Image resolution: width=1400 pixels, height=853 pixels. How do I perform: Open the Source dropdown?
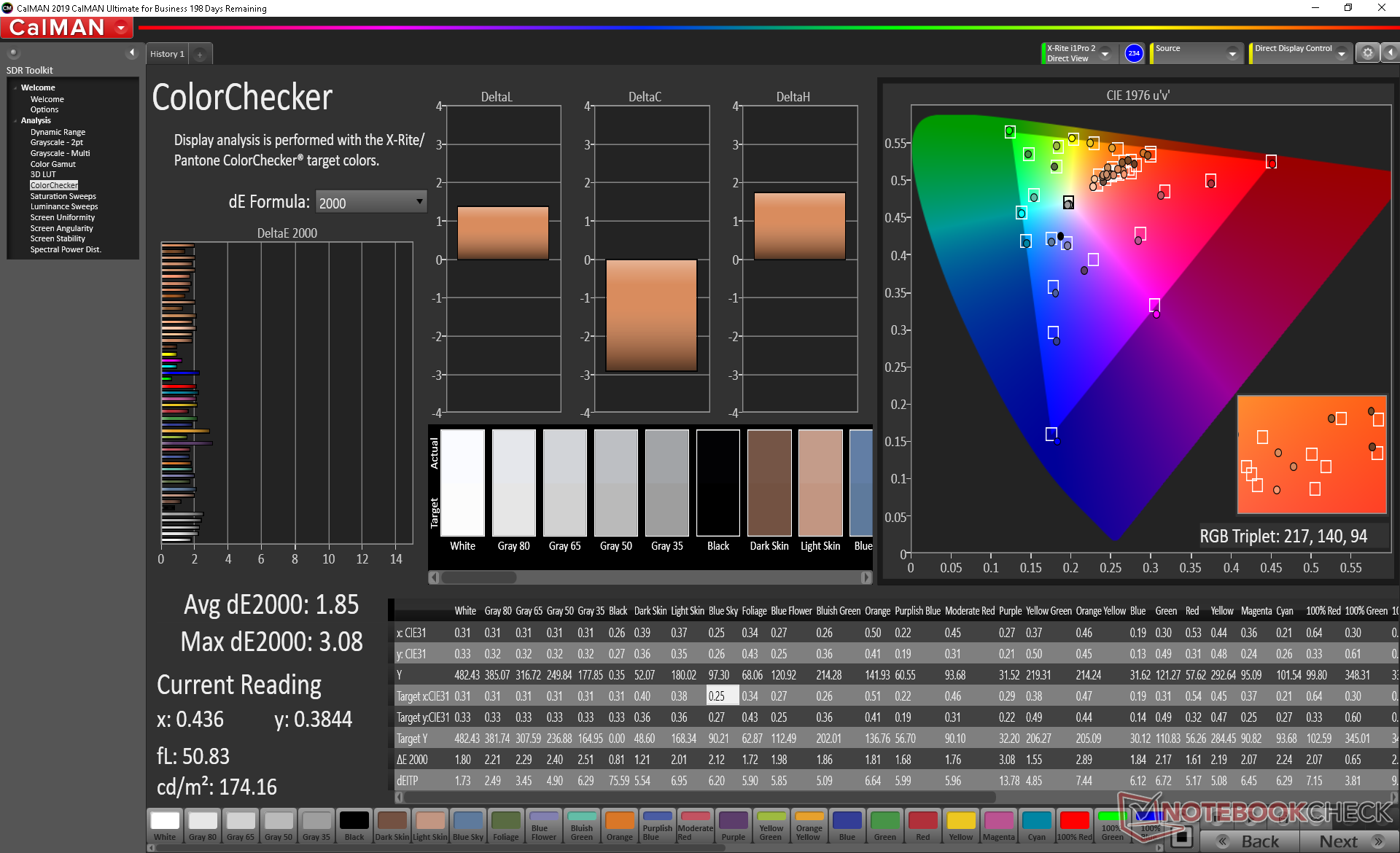tap(1232, 53)
